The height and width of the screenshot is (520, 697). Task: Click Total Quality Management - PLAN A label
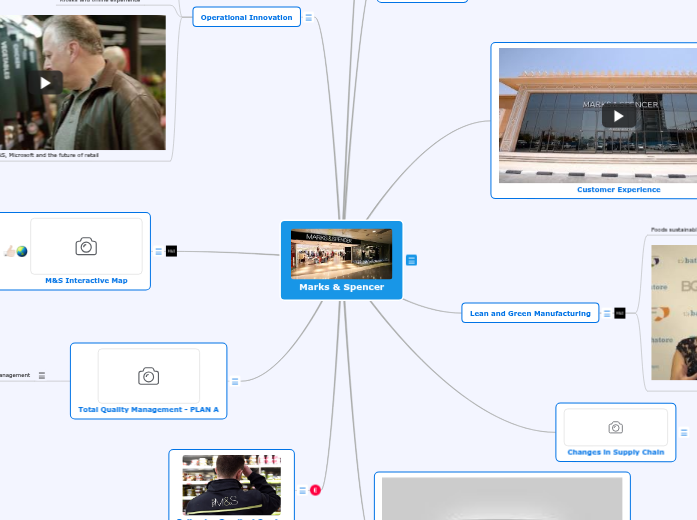[x=148, y=409]
